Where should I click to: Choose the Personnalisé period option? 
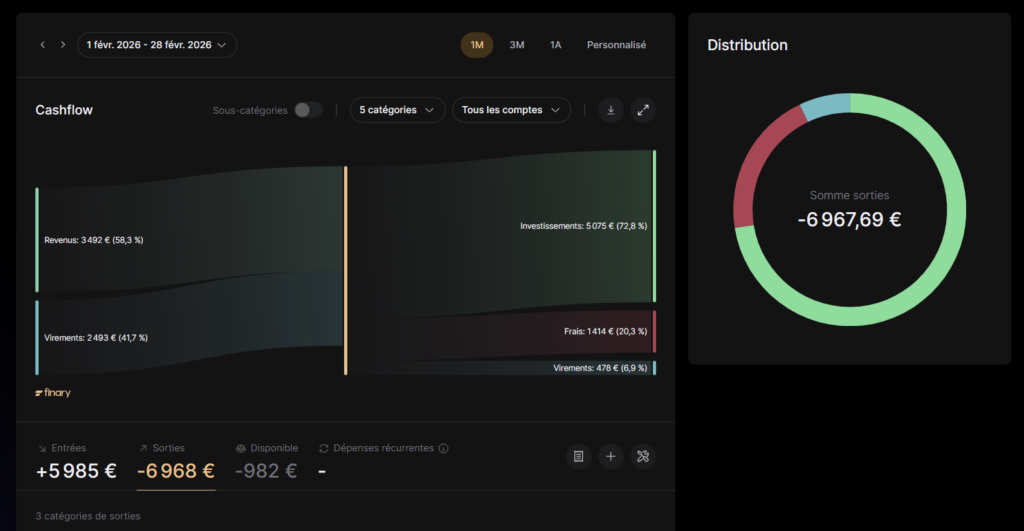click(x=616, y=45)
